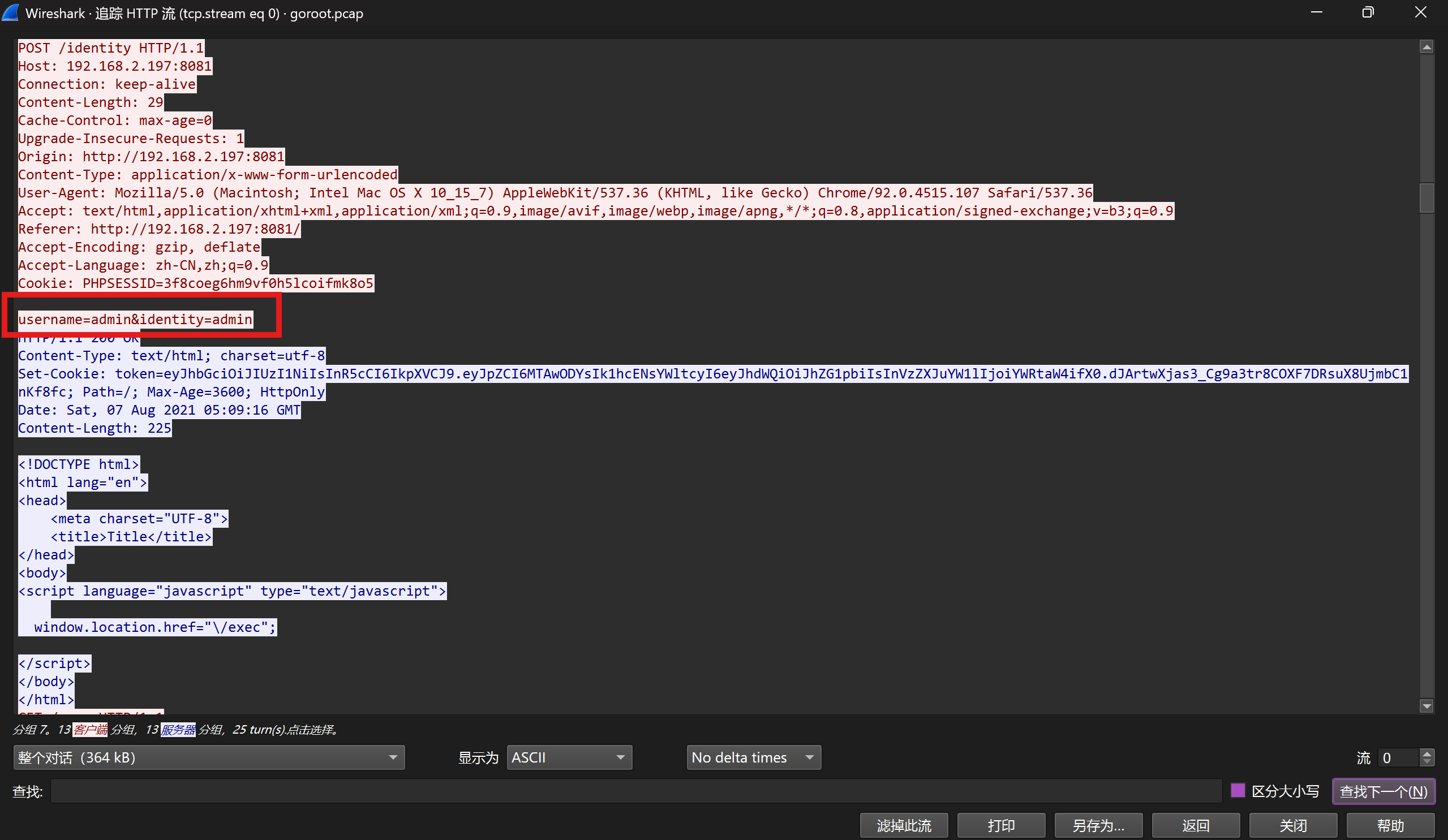1448x840 pixels.
Task: Decrement the stream number spinner down arrow
Action: click(x=1426, y=763)
